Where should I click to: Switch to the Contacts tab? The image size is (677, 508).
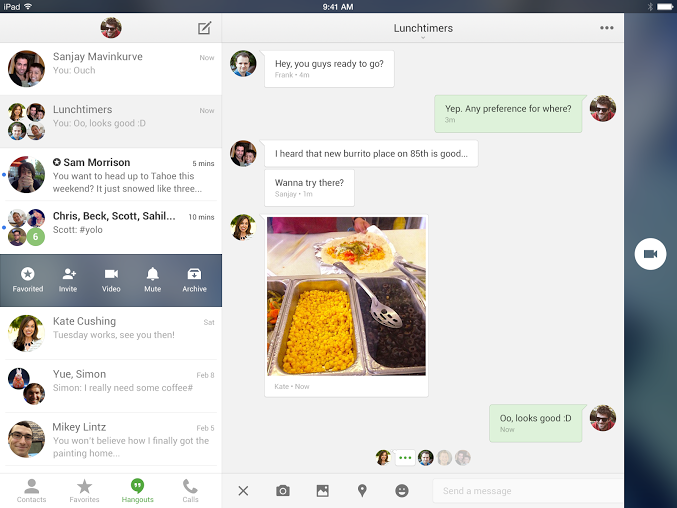tap(31, 490)
